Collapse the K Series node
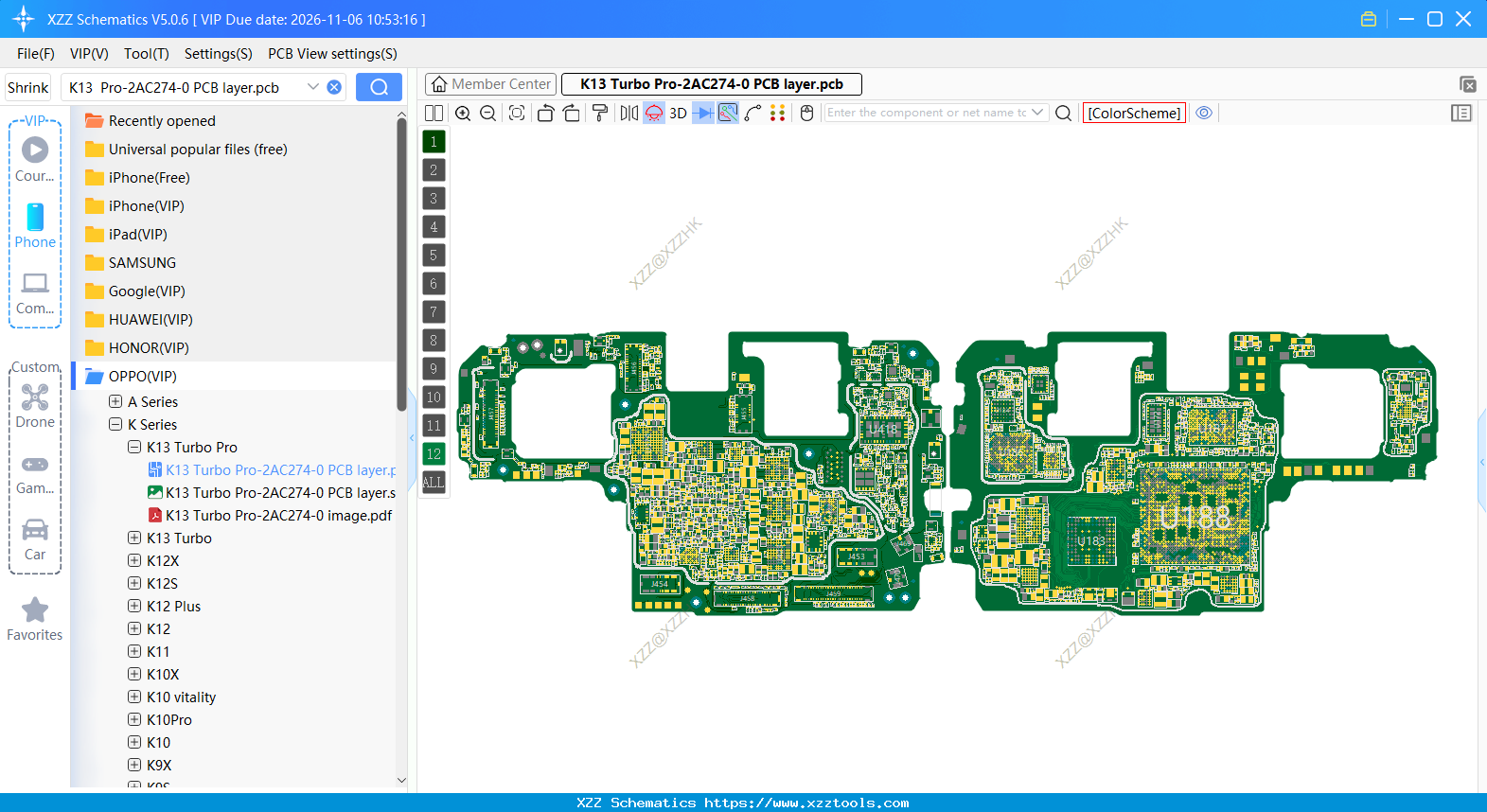Screen dimensions: 1487x812 point(115,424)
